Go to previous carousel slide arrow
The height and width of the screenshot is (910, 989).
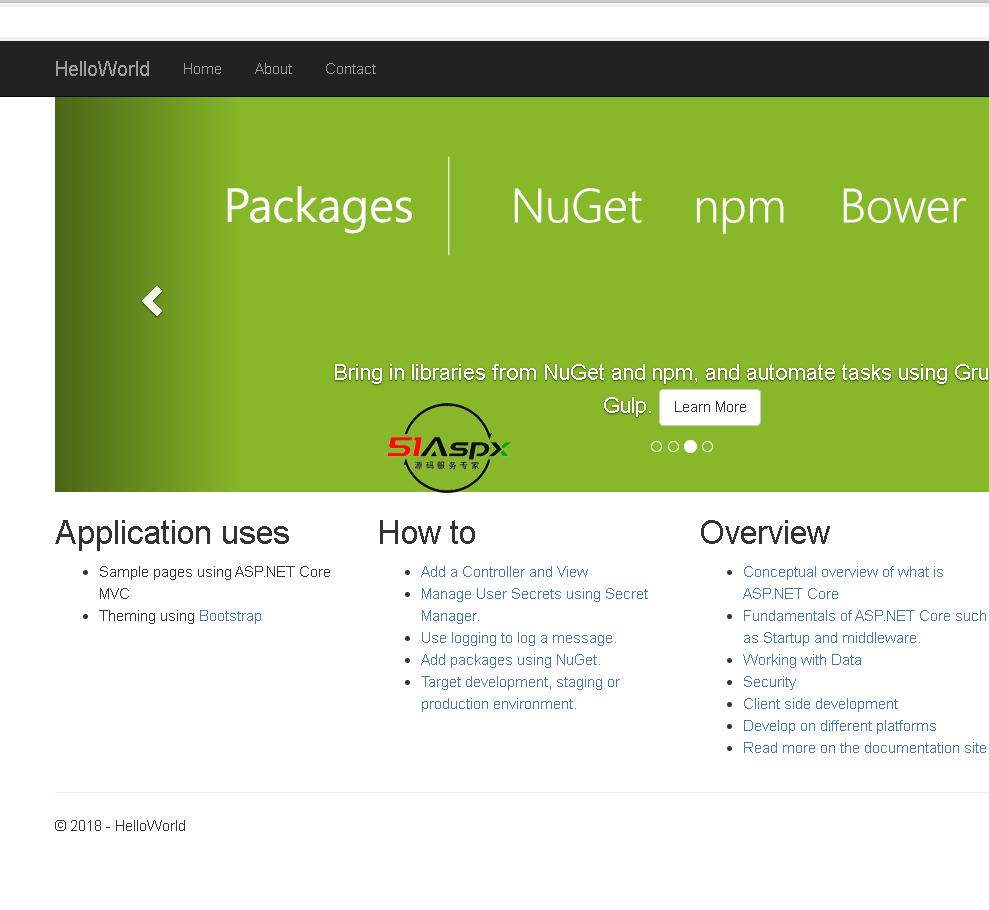click(x=152, y=301)
